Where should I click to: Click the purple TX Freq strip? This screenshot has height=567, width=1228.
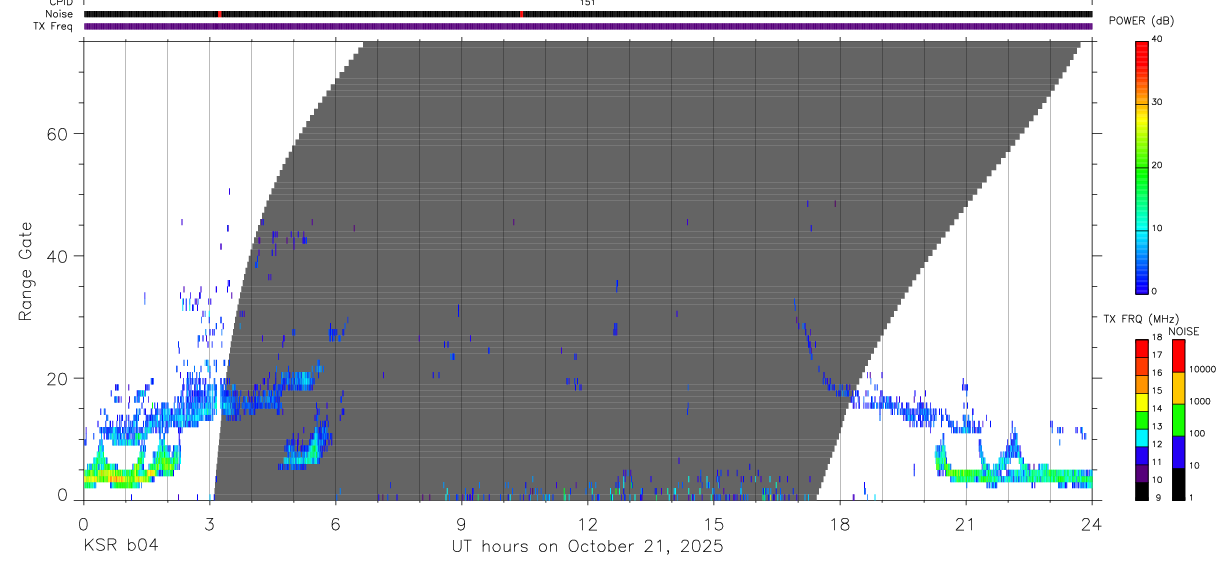pos(588,26)
